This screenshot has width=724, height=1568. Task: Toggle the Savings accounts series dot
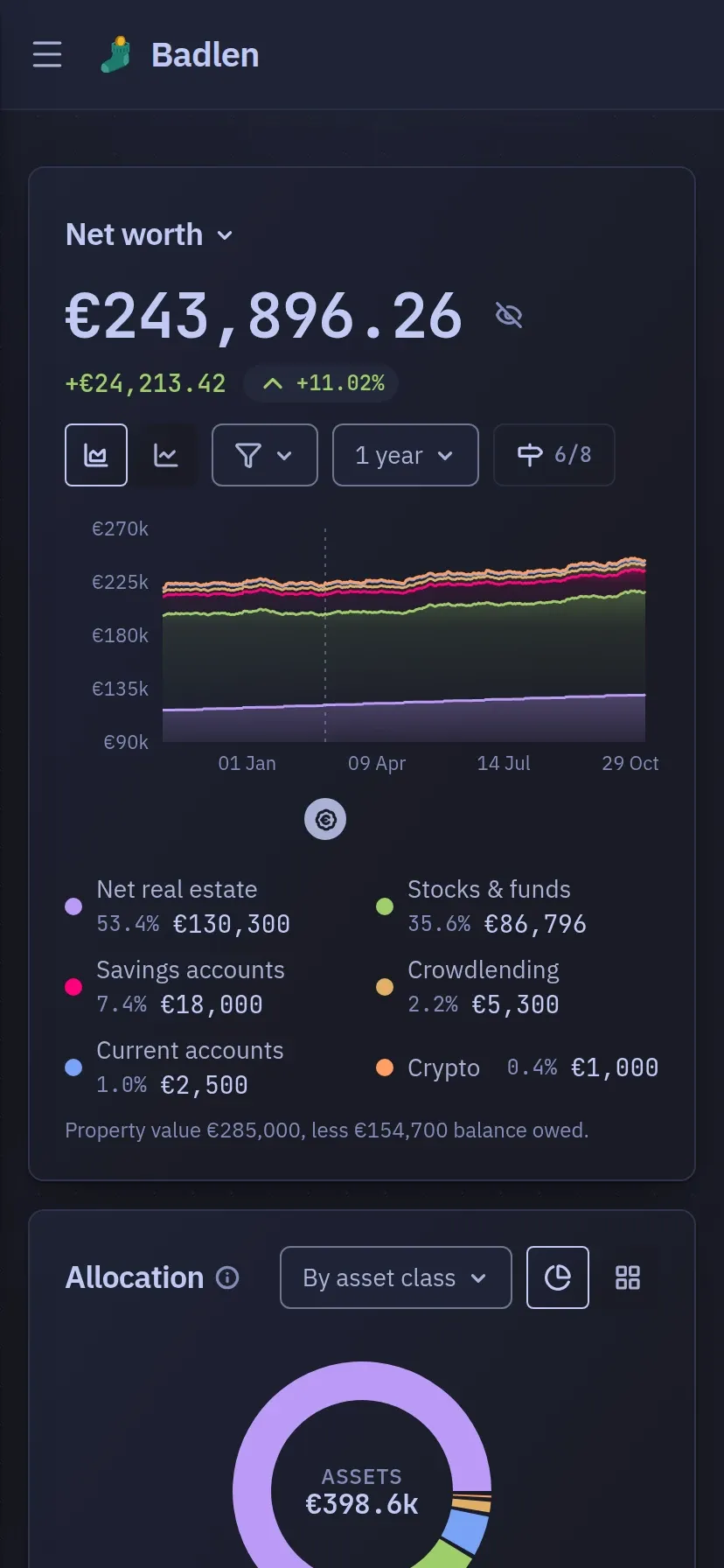73,987
